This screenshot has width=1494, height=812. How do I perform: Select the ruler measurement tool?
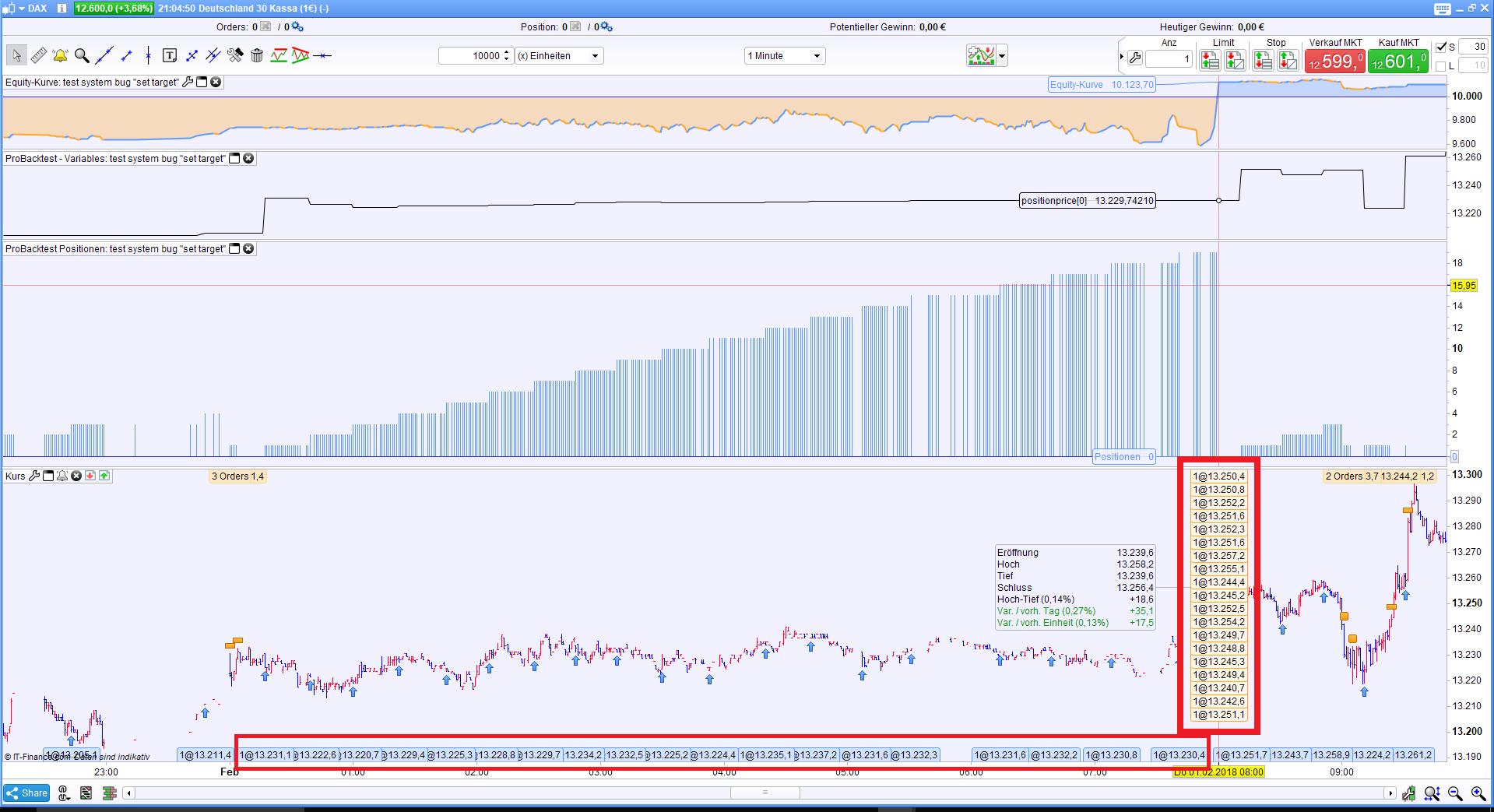tap(38, 56)
